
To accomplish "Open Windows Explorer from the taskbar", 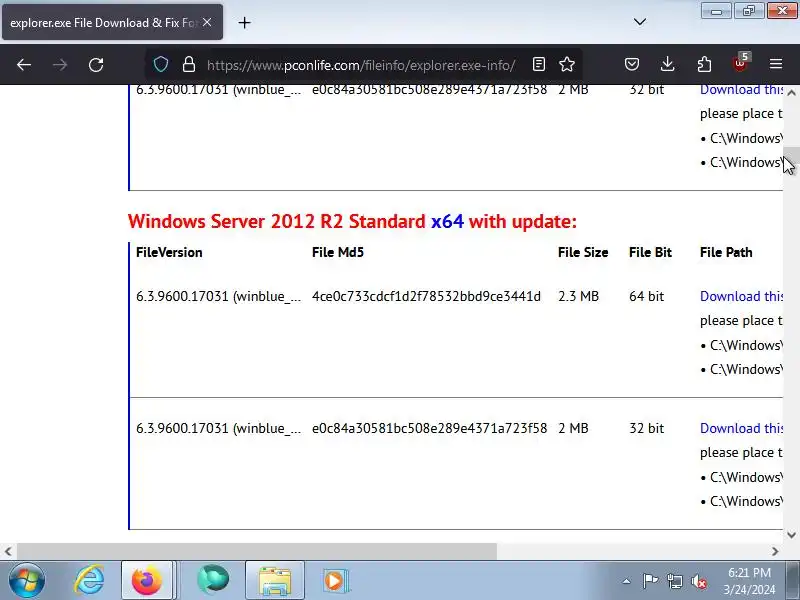I will 275,581.
